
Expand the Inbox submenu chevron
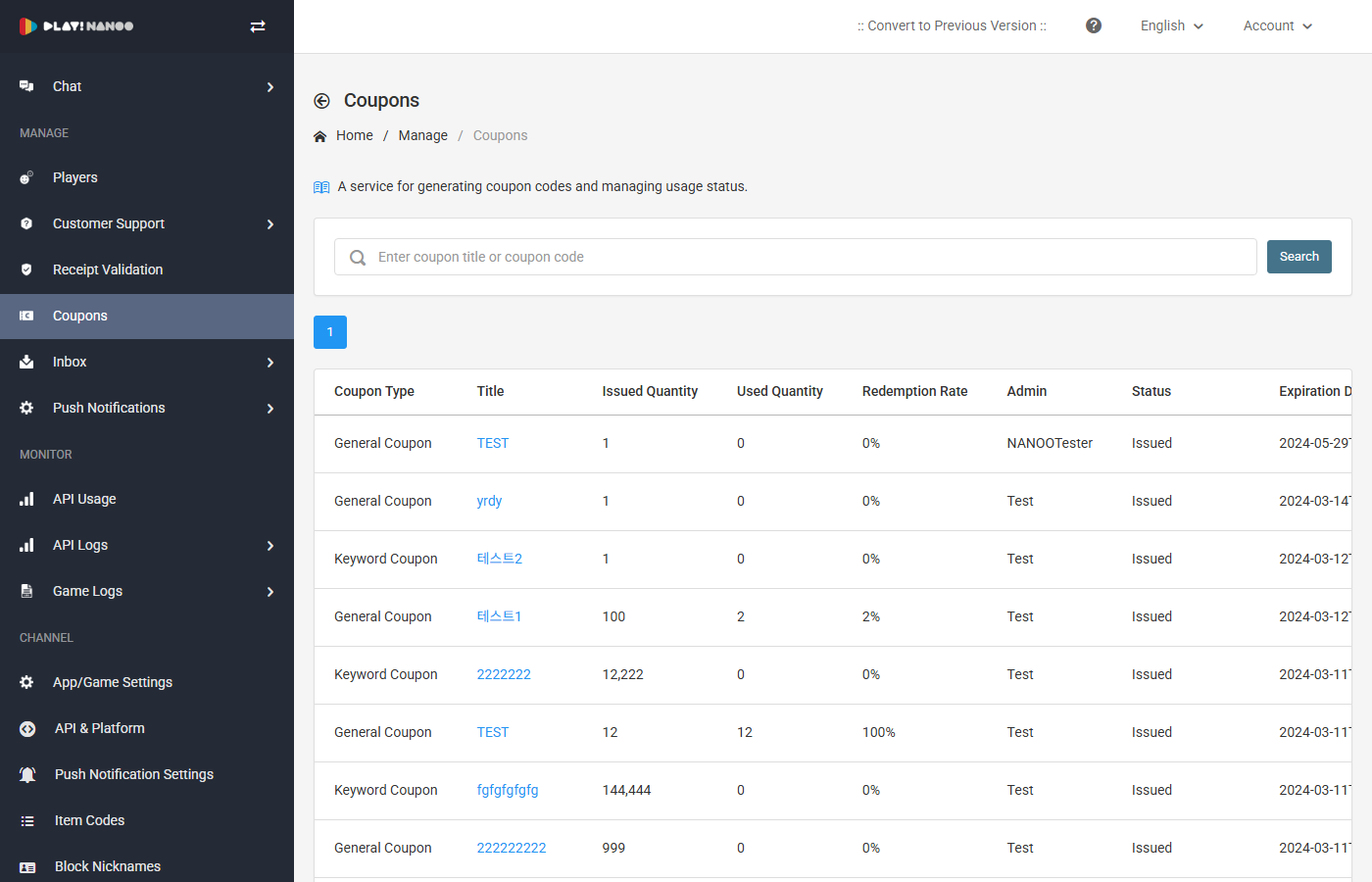pos(270,363)
